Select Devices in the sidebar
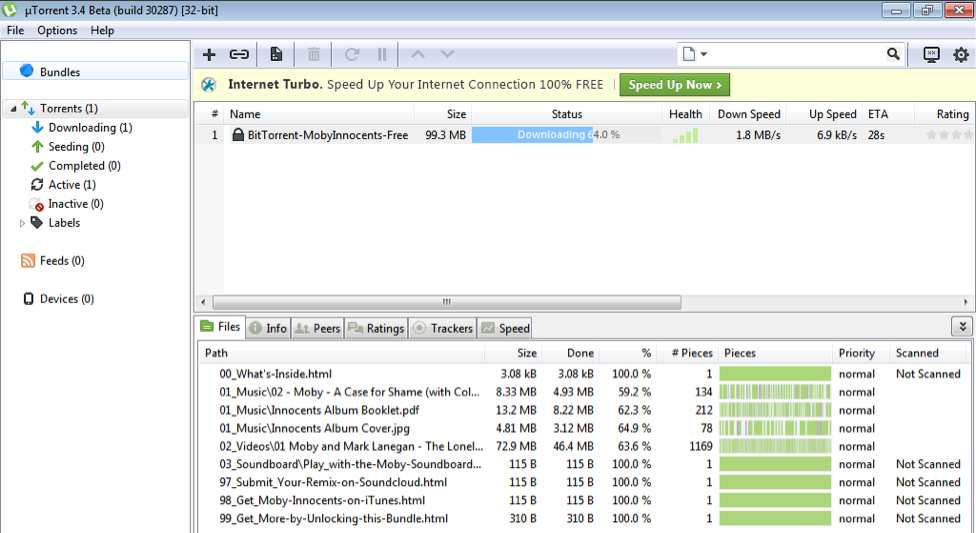The image size is (976, 533). [x=65, y=299]
